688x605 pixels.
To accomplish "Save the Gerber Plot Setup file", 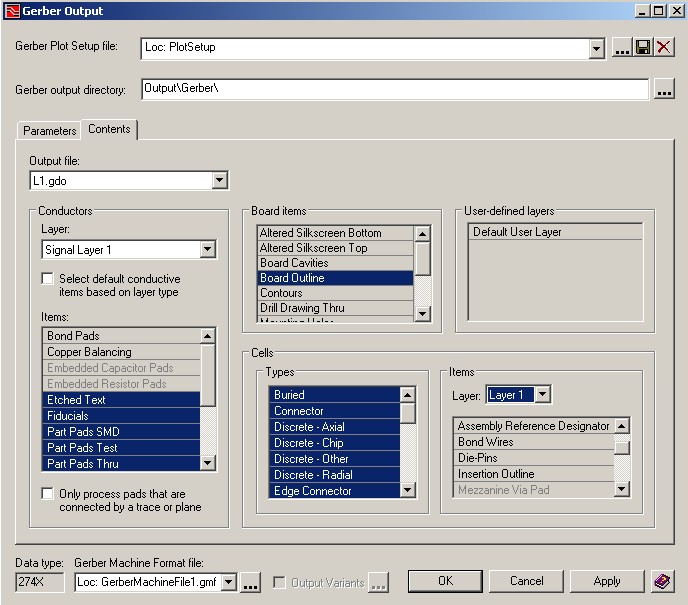I will (643, 47).
